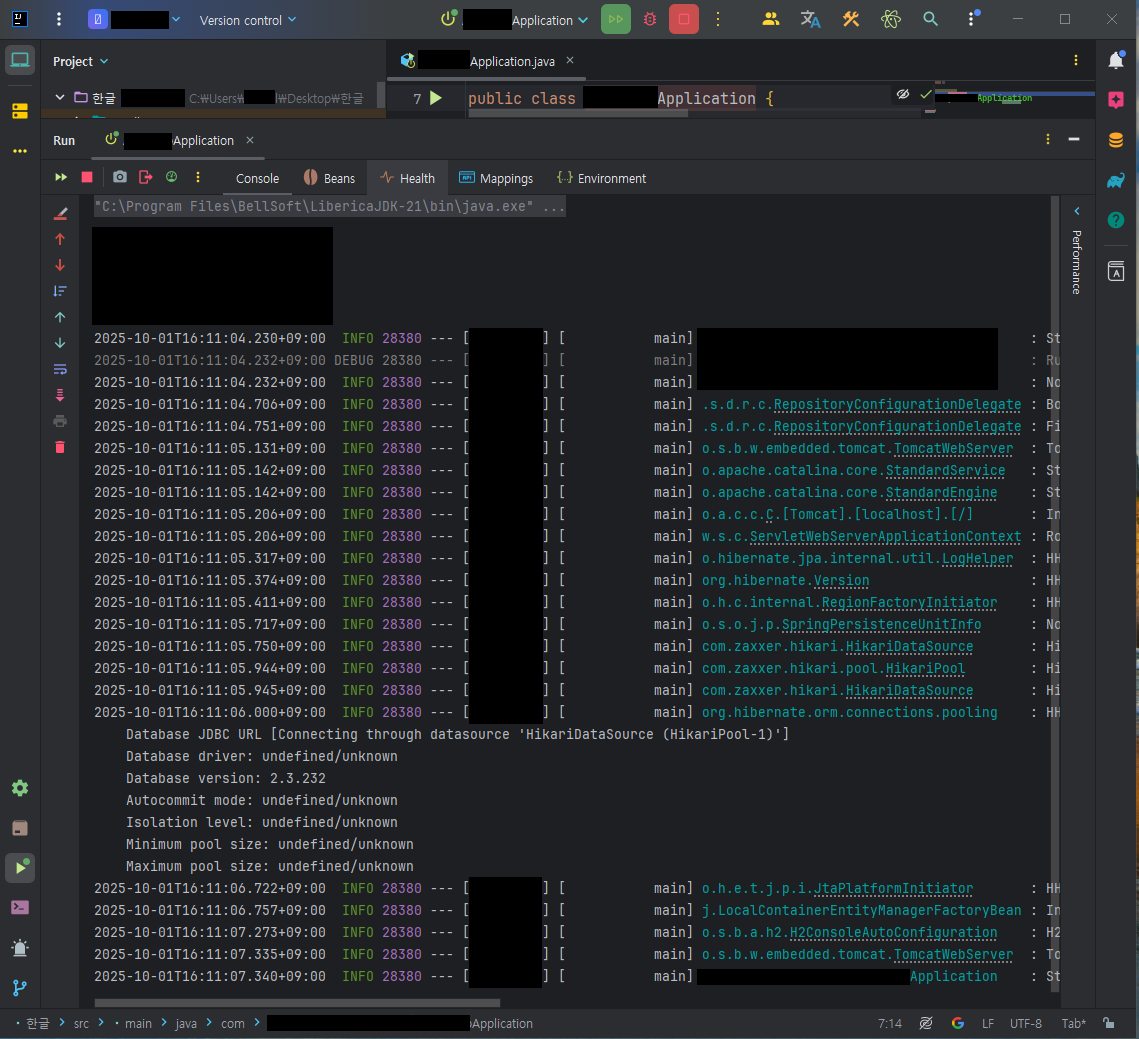Open the Version control dropdown
The width and height of the screenshot is (1139, 1039).
pos(248,20)
